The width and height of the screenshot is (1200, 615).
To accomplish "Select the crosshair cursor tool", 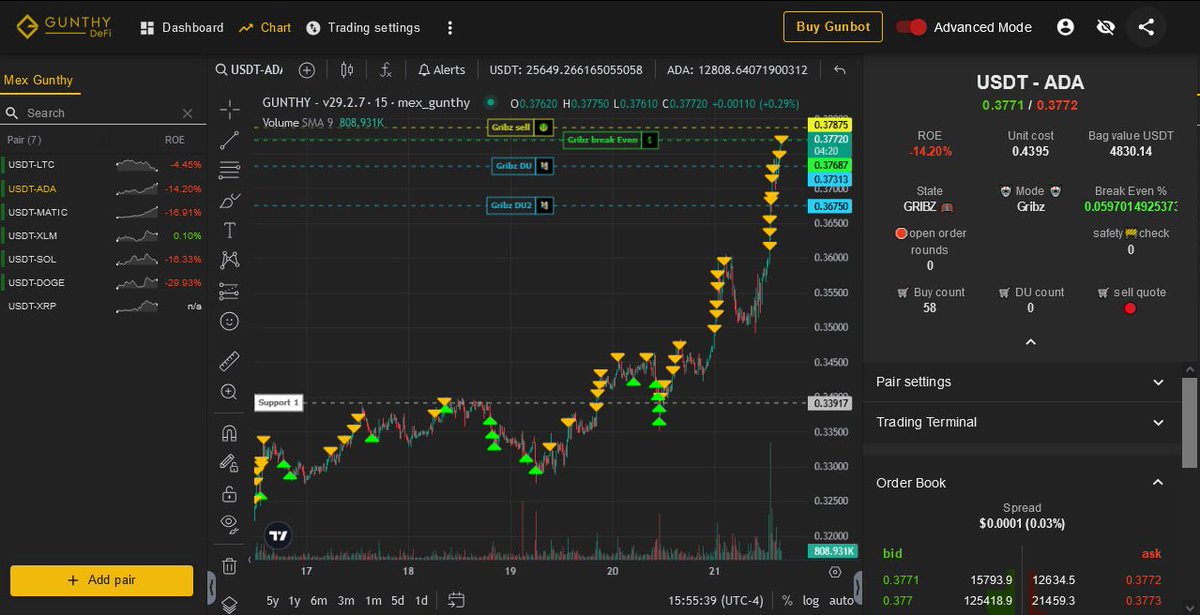I will point(229,109).
